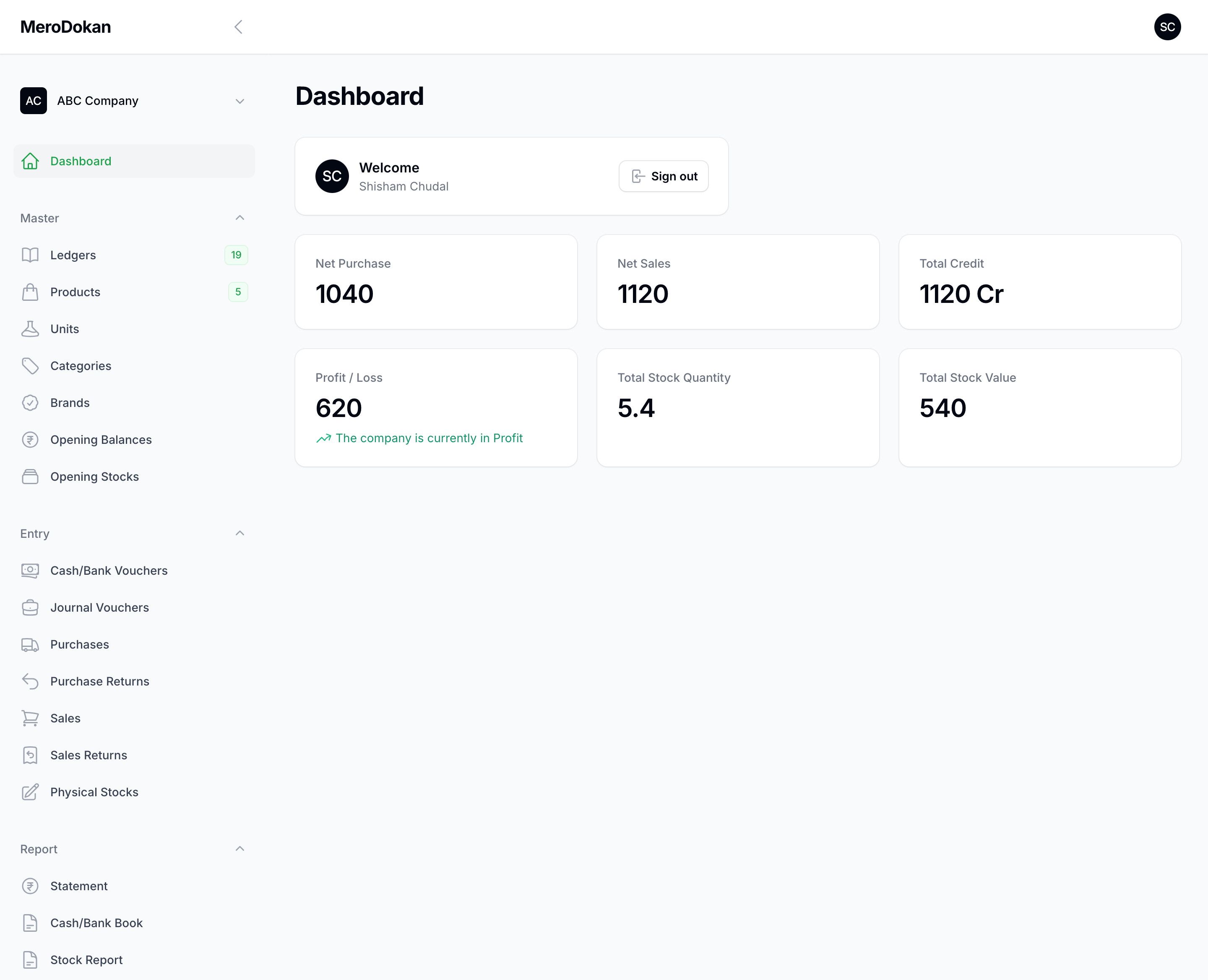Click the SC avatar in top right corner
Viewport: 1208px width, 980px height.
(x=1168, y=26)
